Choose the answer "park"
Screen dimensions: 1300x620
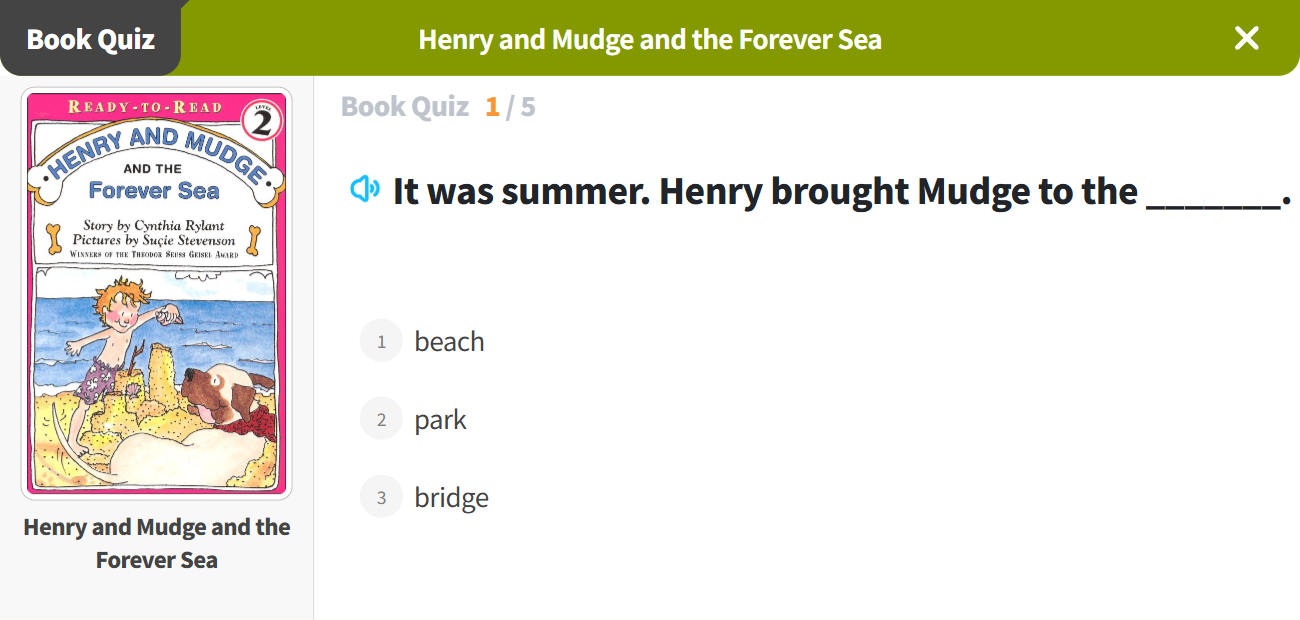440,420
